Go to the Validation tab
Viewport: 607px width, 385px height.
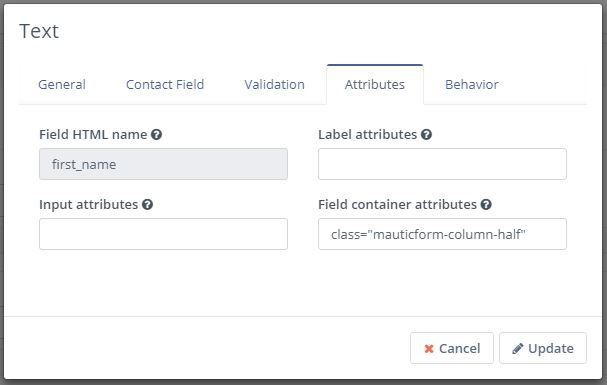(274, 84)
